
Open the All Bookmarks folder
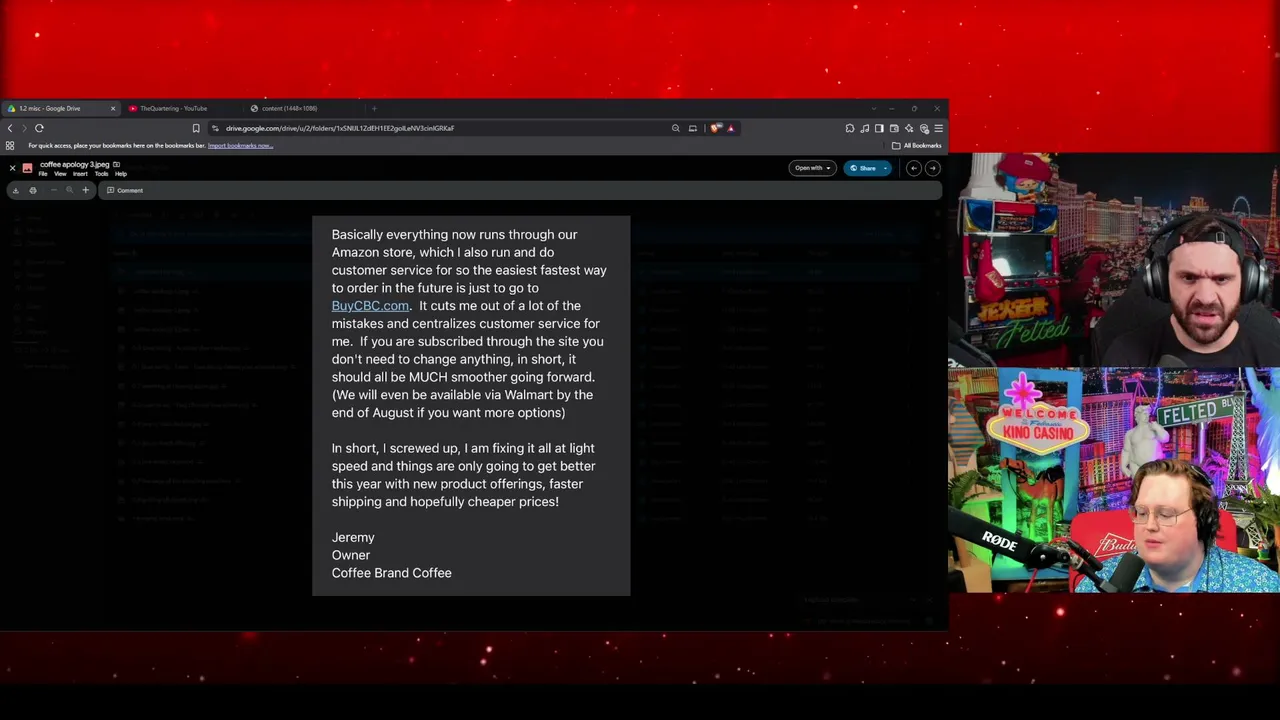pyautogui.click(x=917, y=146)
